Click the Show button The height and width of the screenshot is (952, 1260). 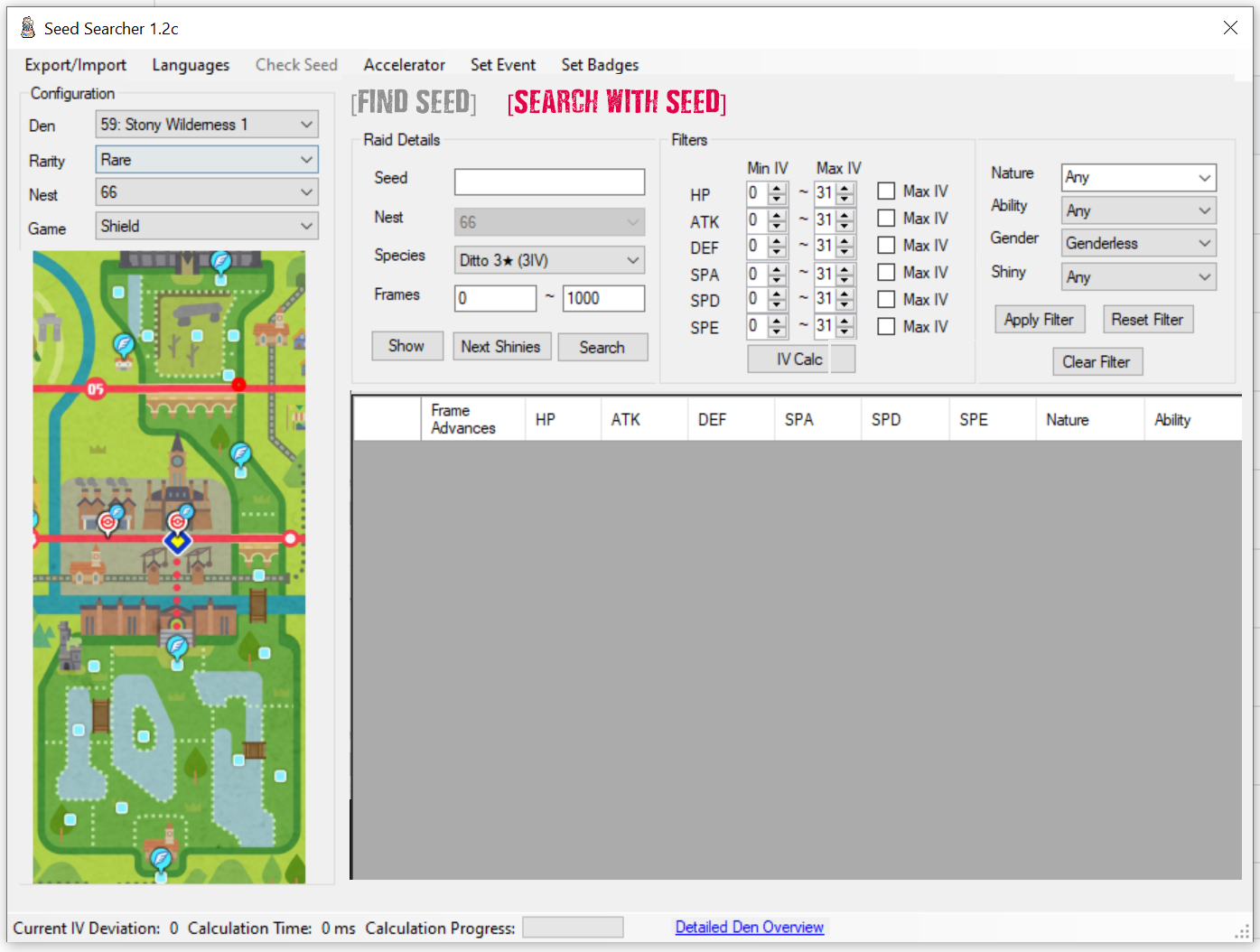click(406, 346)
